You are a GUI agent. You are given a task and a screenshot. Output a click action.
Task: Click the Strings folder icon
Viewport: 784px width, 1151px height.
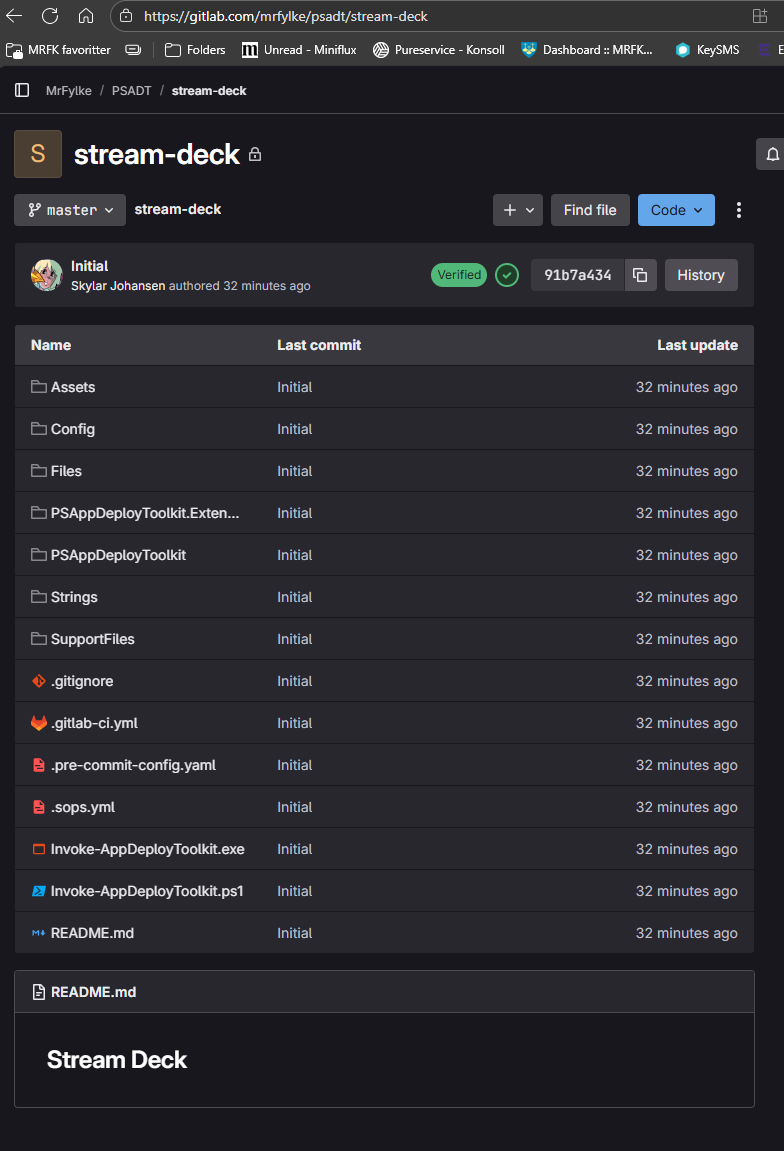(x=39, y=597)
